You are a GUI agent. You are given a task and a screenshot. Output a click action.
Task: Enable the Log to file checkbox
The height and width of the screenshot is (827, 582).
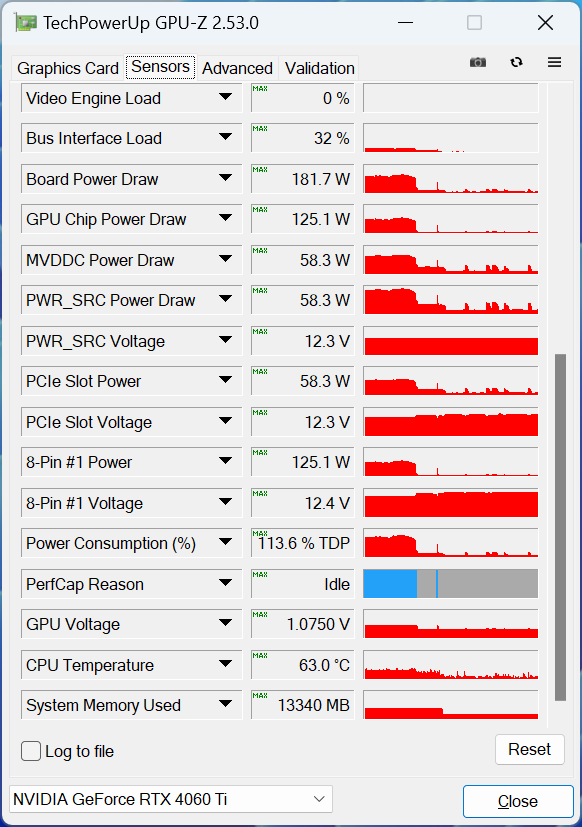pyautogui.click(x=31, y=751)
